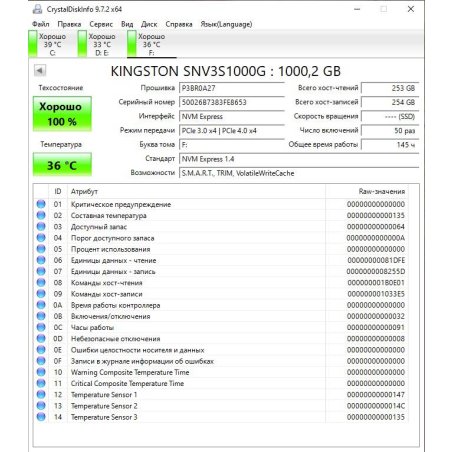Click status icon for Critical Composite Temperature Time
The image size is (452, 452).
click(41, 383)
